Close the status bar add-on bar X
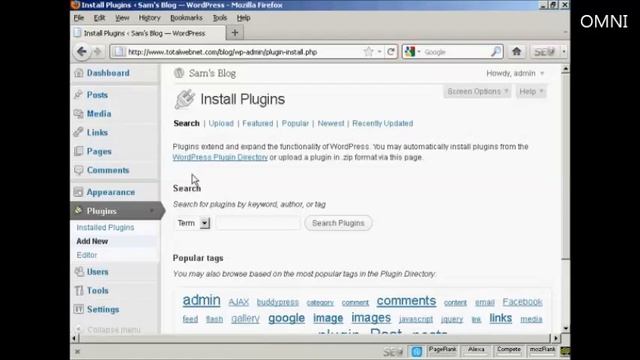640x360 pixels. (x=77, y=351)
